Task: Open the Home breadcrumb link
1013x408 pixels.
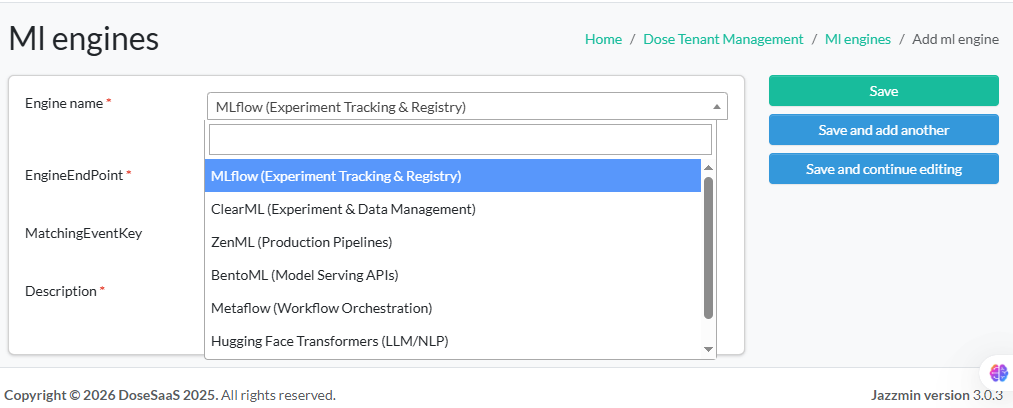Action: [603, 39]
